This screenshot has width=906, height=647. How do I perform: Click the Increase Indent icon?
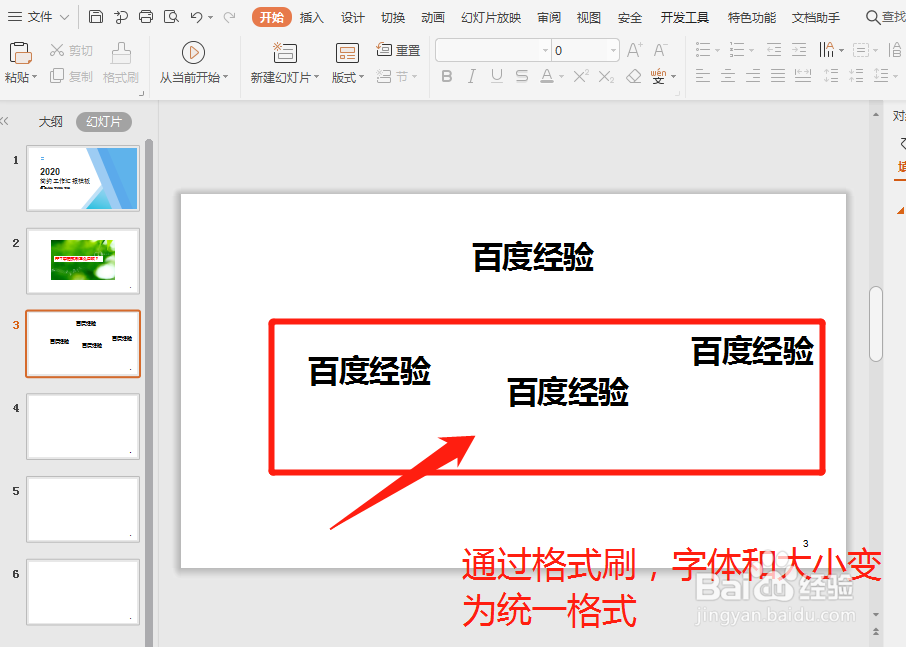point(799,50)
